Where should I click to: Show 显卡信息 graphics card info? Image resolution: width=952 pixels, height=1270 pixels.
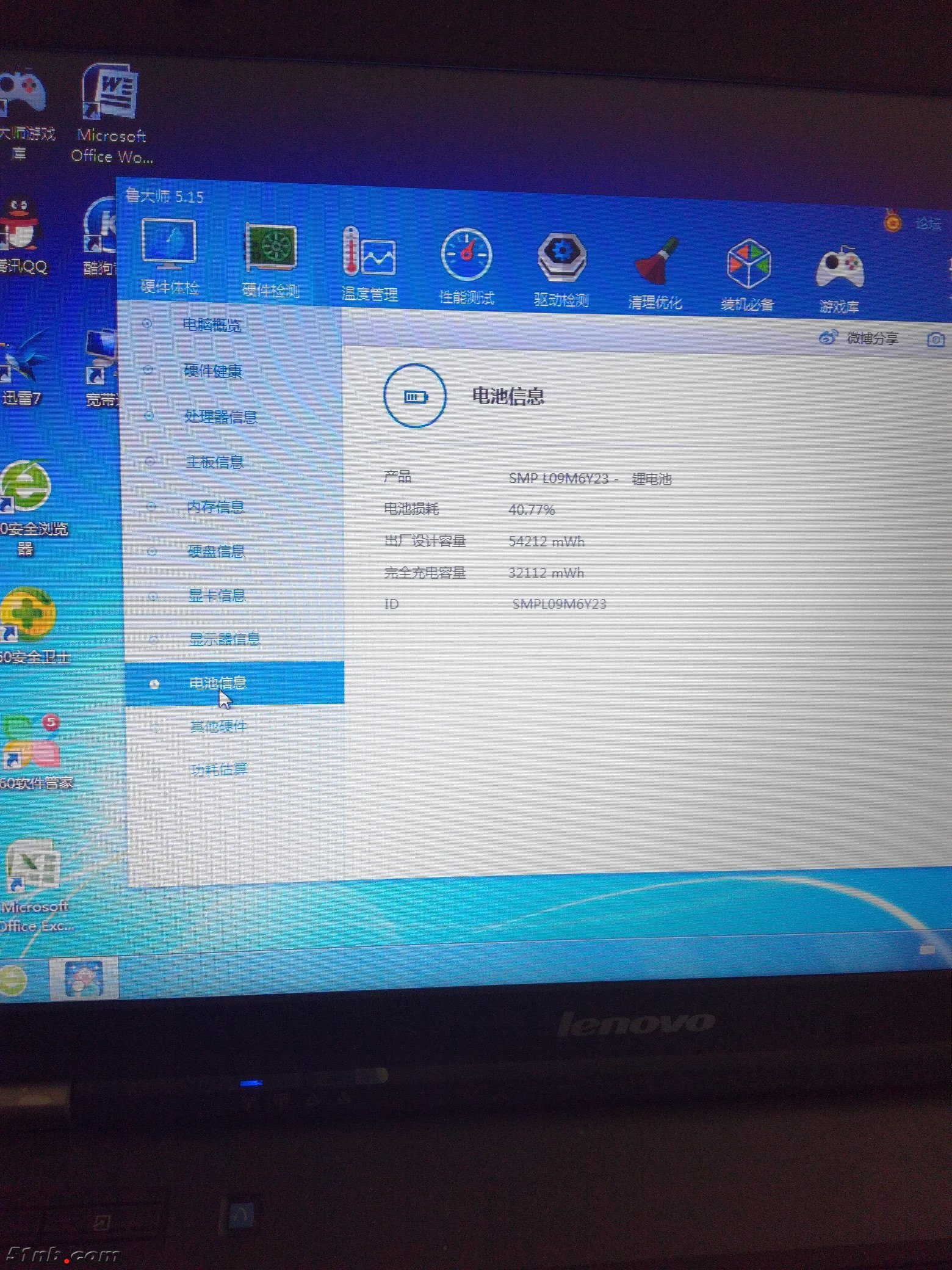[x=217, y=595]
